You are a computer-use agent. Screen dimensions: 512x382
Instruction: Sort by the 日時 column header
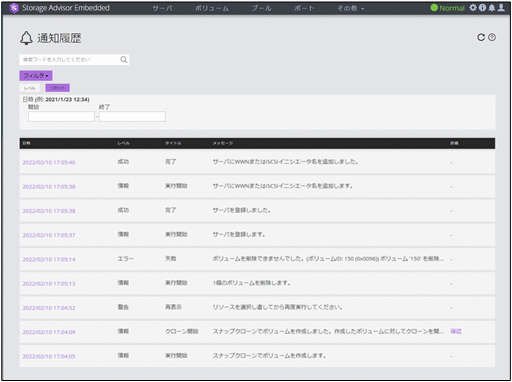tap(26, 143)
